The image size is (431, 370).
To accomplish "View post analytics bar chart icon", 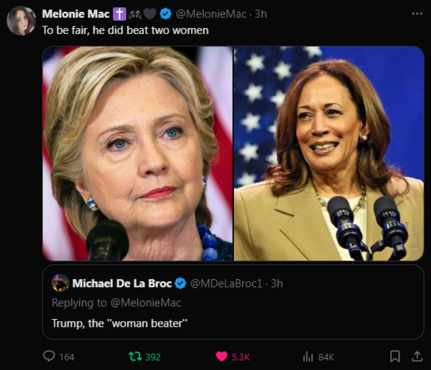I will (x=308, y=357).
